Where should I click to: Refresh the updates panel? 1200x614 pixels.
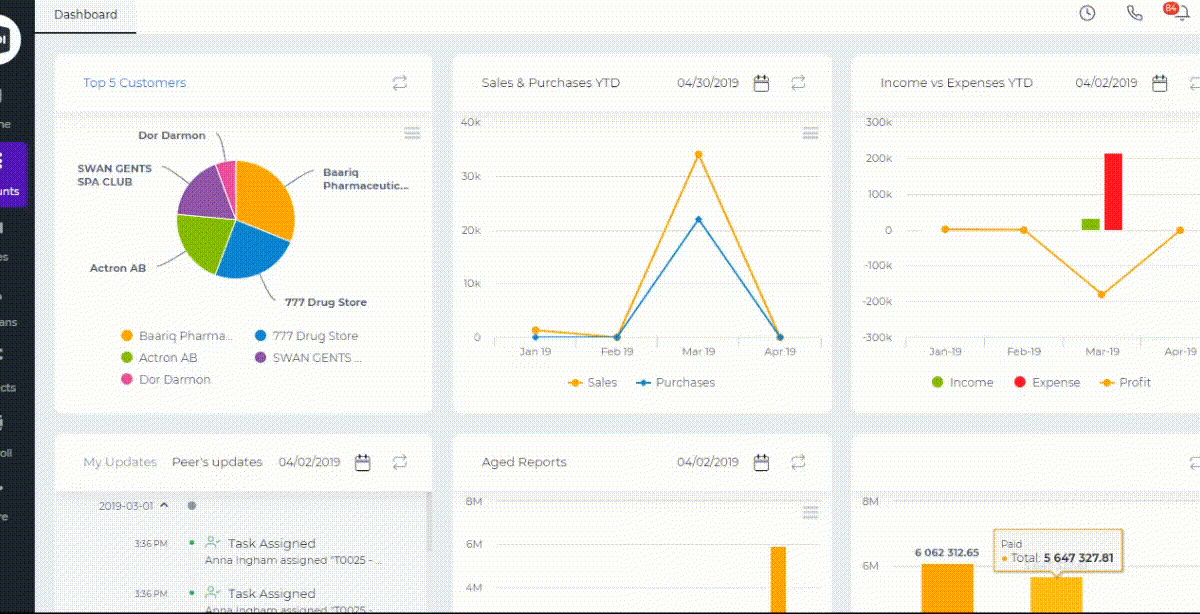[x=400, y=462]
